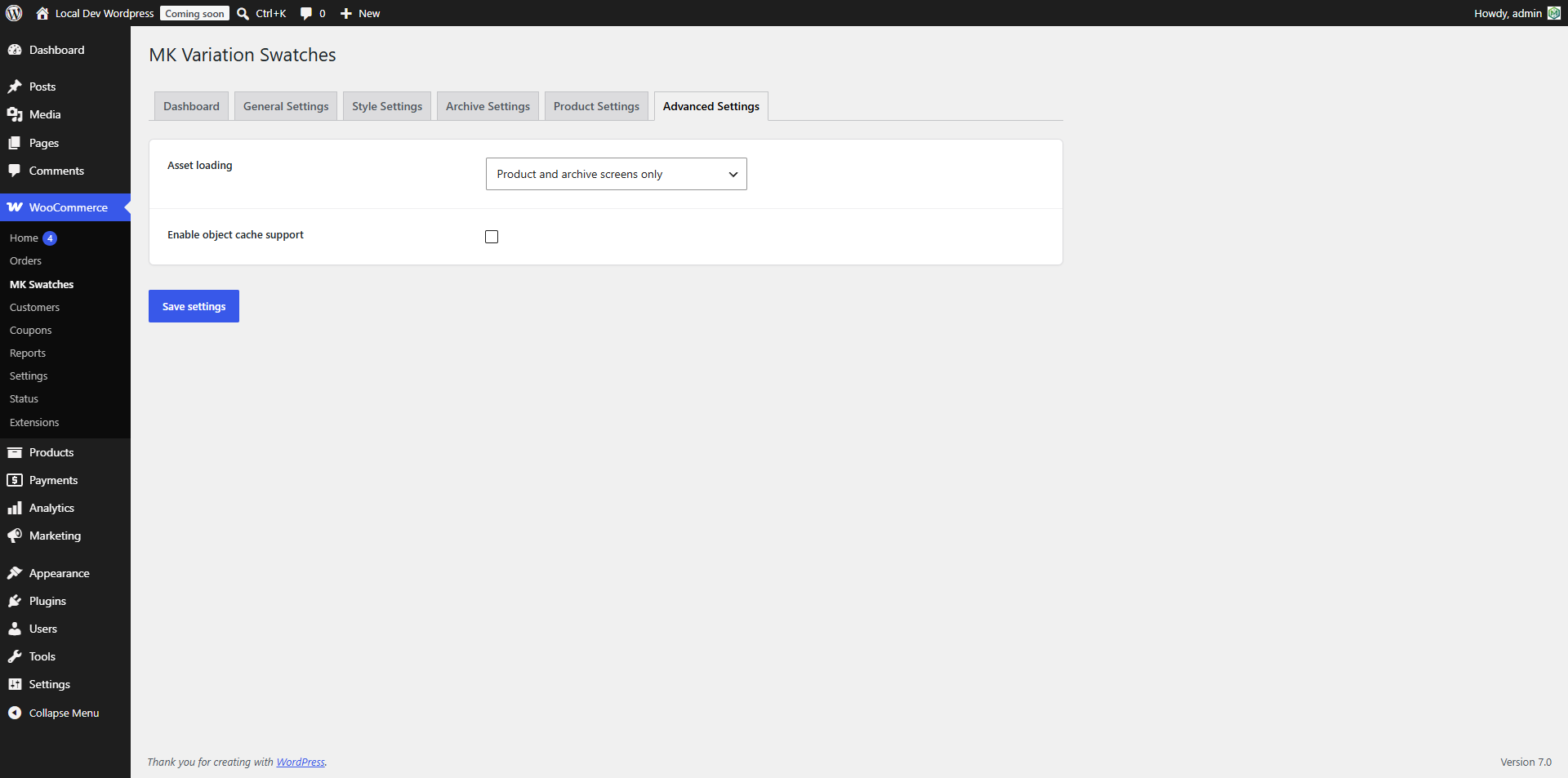This screenshot has height=778, width=1568.
Task: Switch to the Style Settings tab
Action: pyautogui.click(x=387, y=106)
